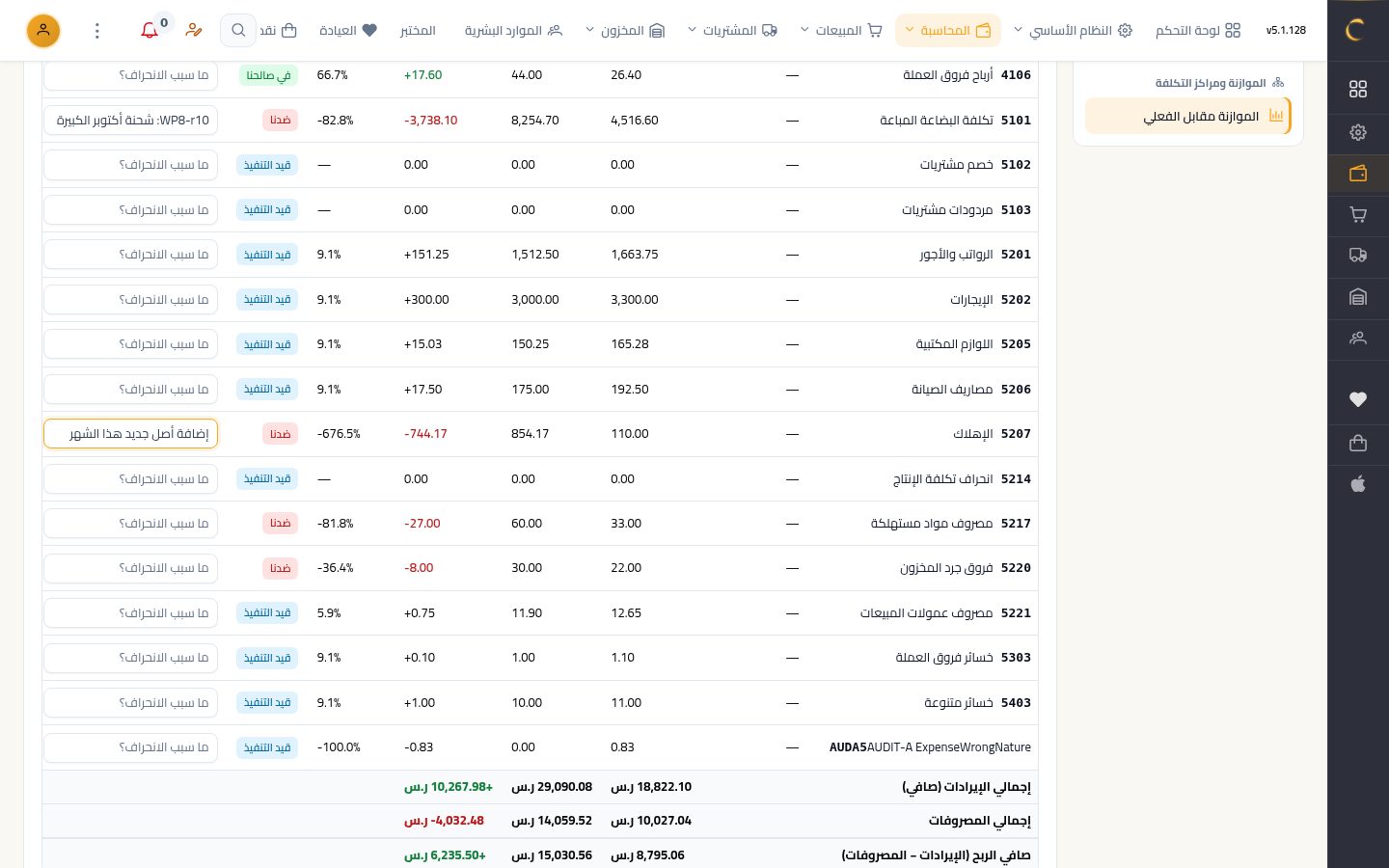Open the notifications bell
The height and width of the screenshot is (868, 1389).
(150, 31)
